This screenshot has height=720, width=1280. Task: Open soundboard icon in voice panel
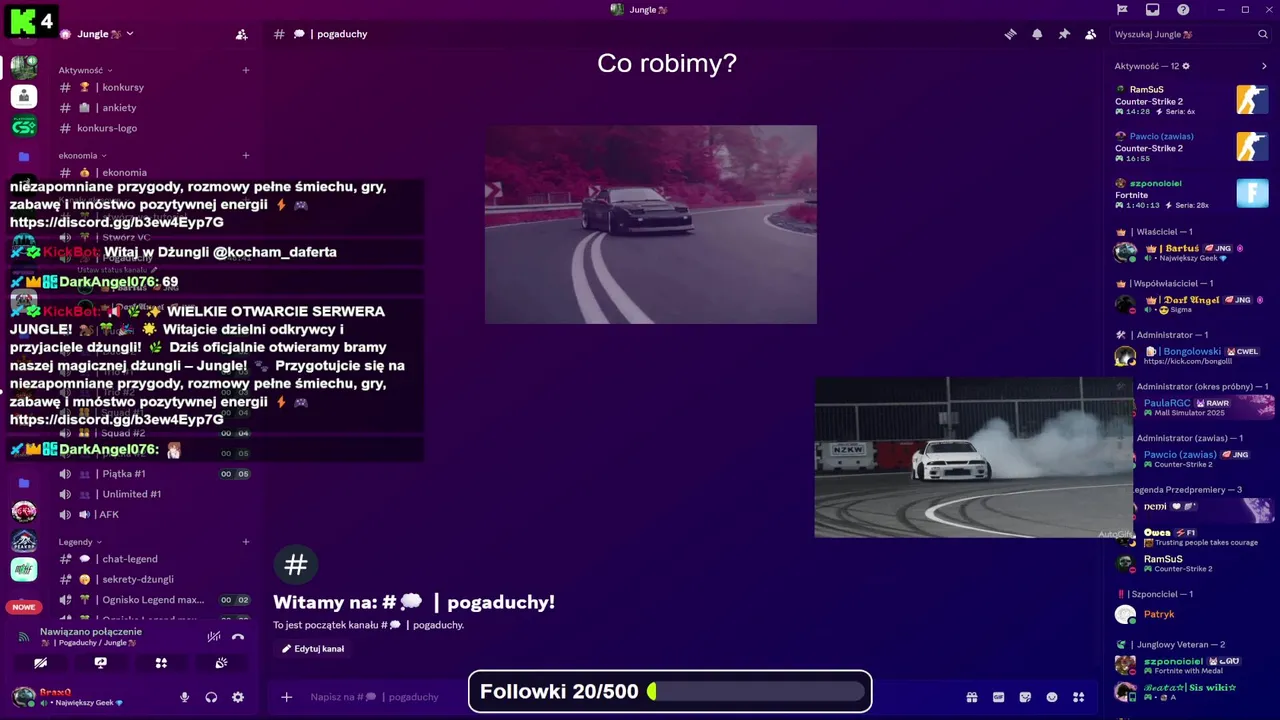[x=221, y=663]
